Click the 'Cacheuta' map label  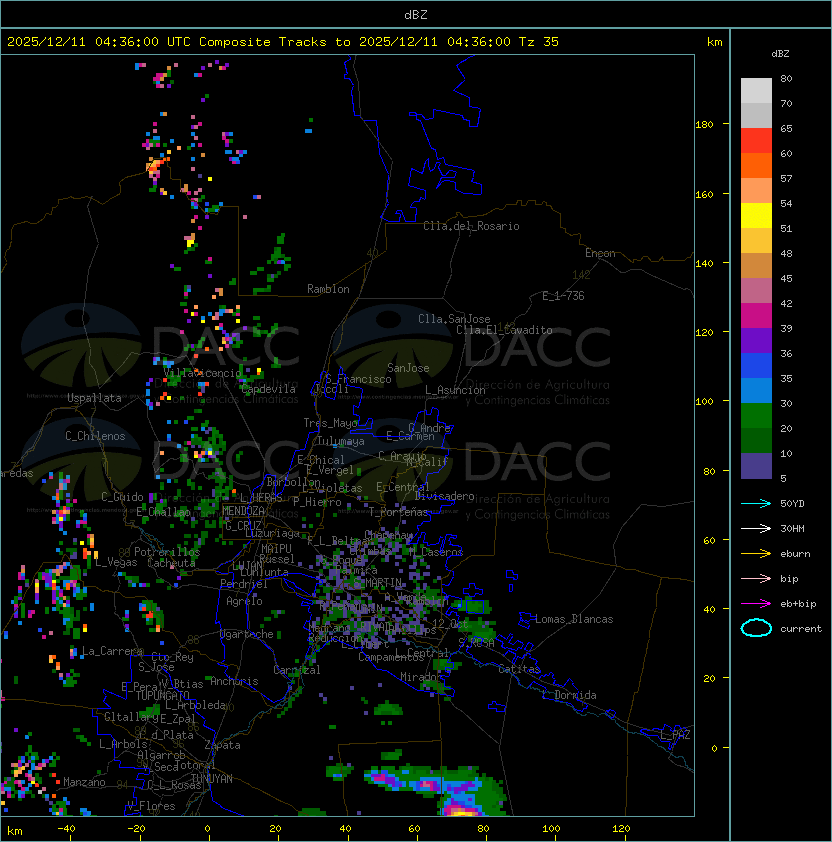171,563
